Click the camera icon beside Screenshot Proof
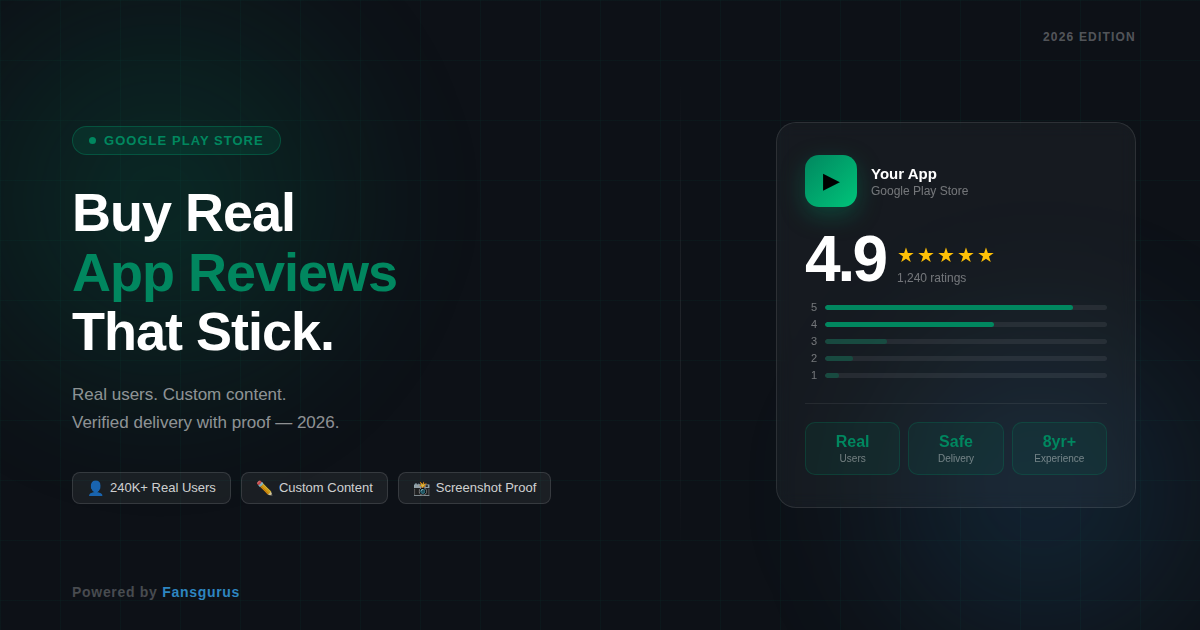 pos(421,488)
